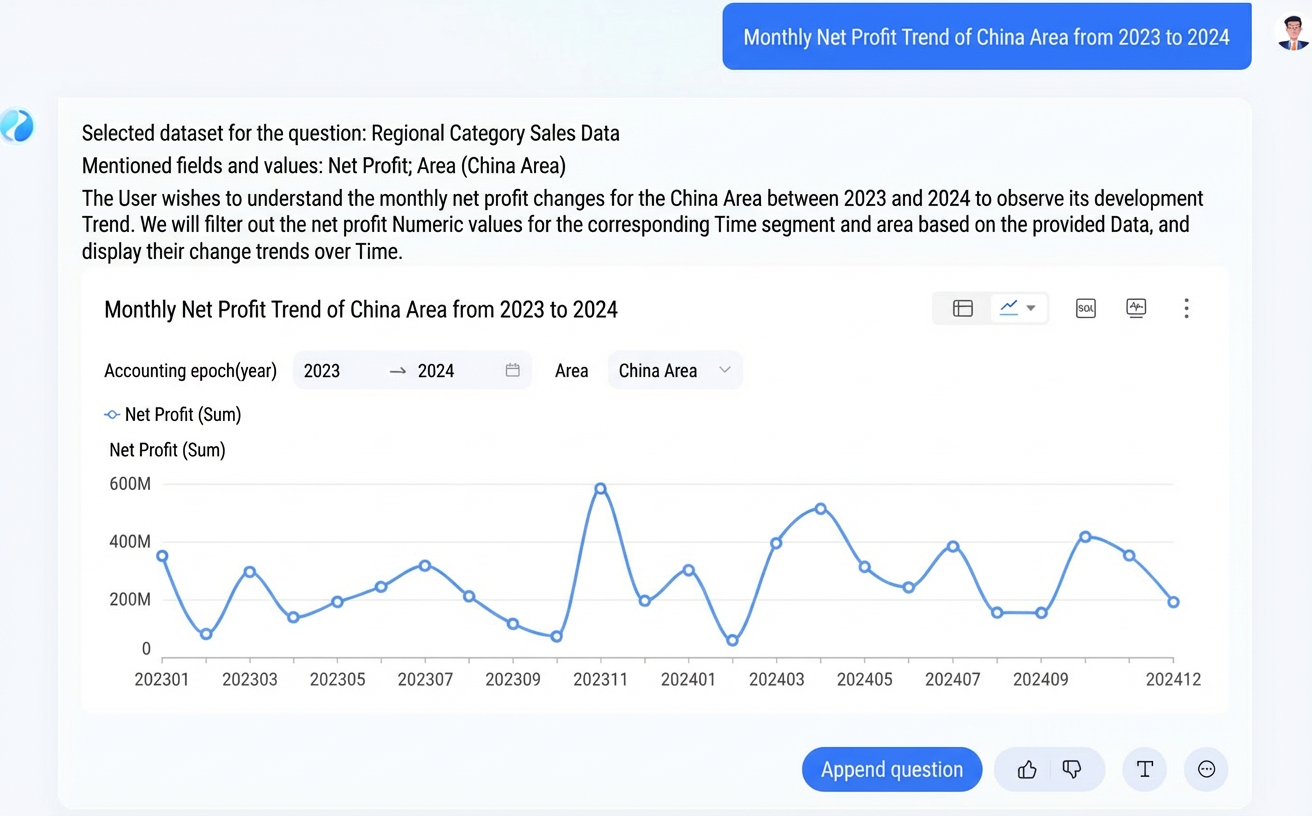This screenshot has height=816, width=1312.
Task: Select the 202301 data point on chart
Action: (162, 556)
